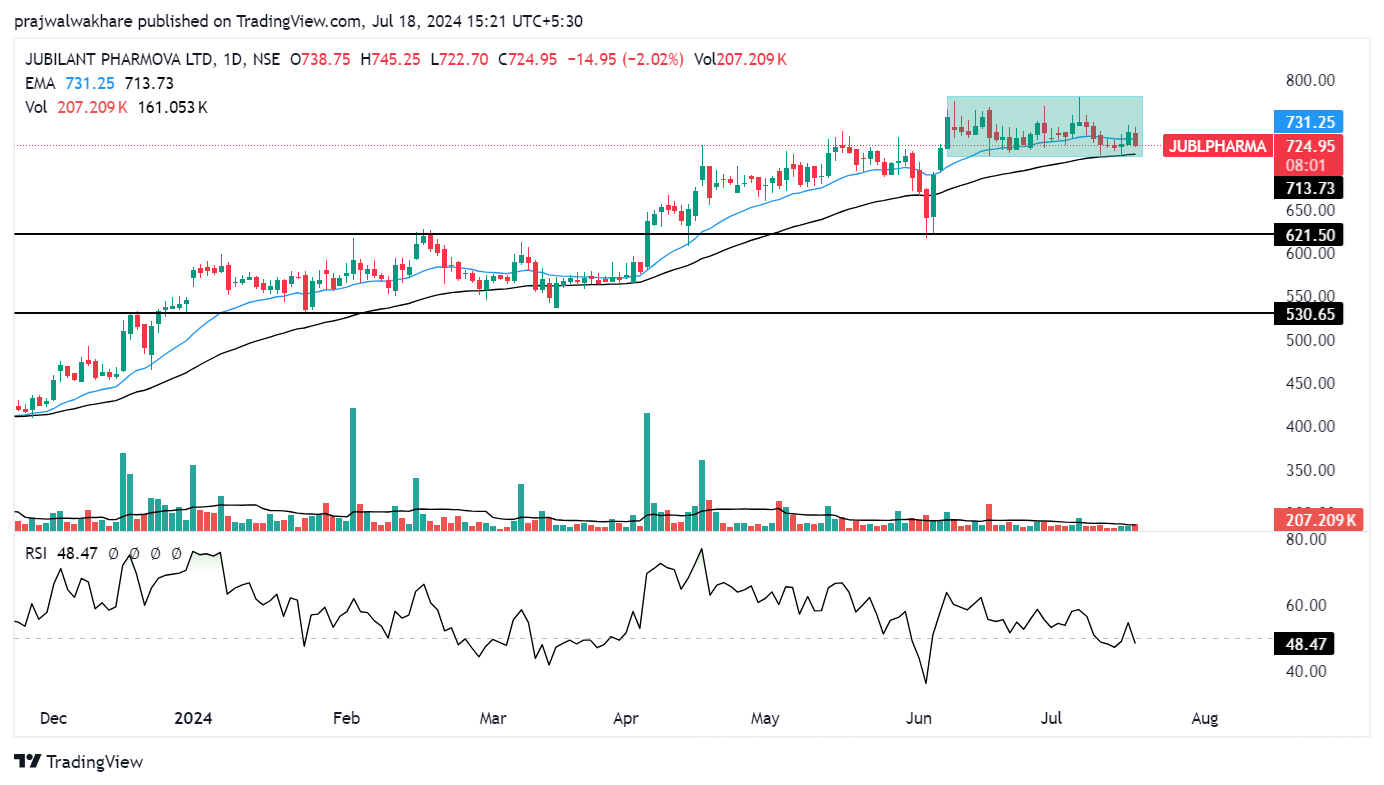Screen dimensions: 1384x785
Task: Click the tall early April volume bar
Action: point(647,470)
